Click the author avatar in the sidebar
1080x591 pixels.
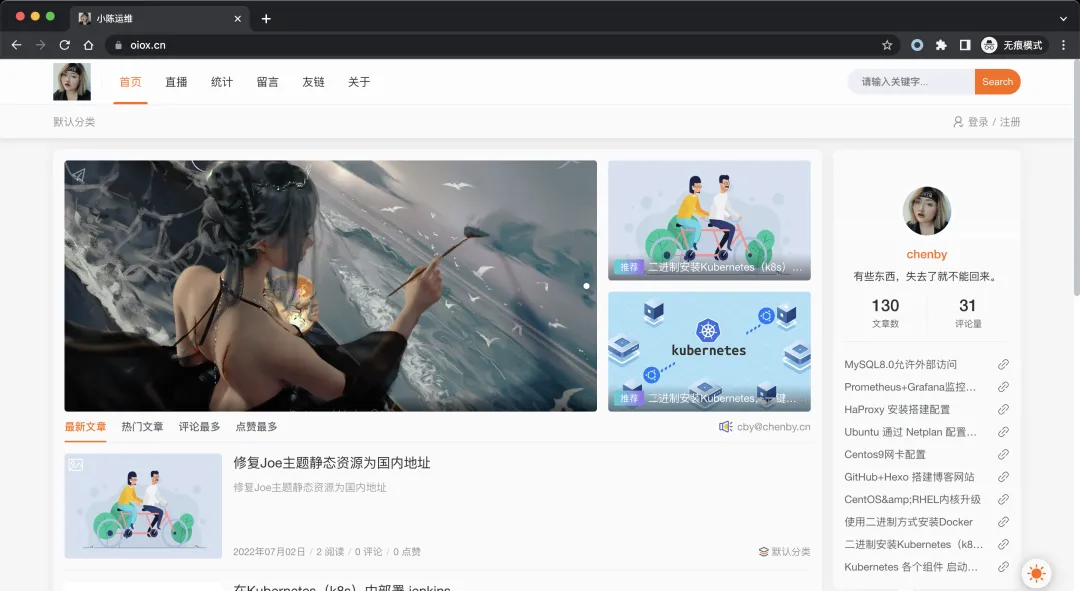pyautogui.click(x=926, y=211)
